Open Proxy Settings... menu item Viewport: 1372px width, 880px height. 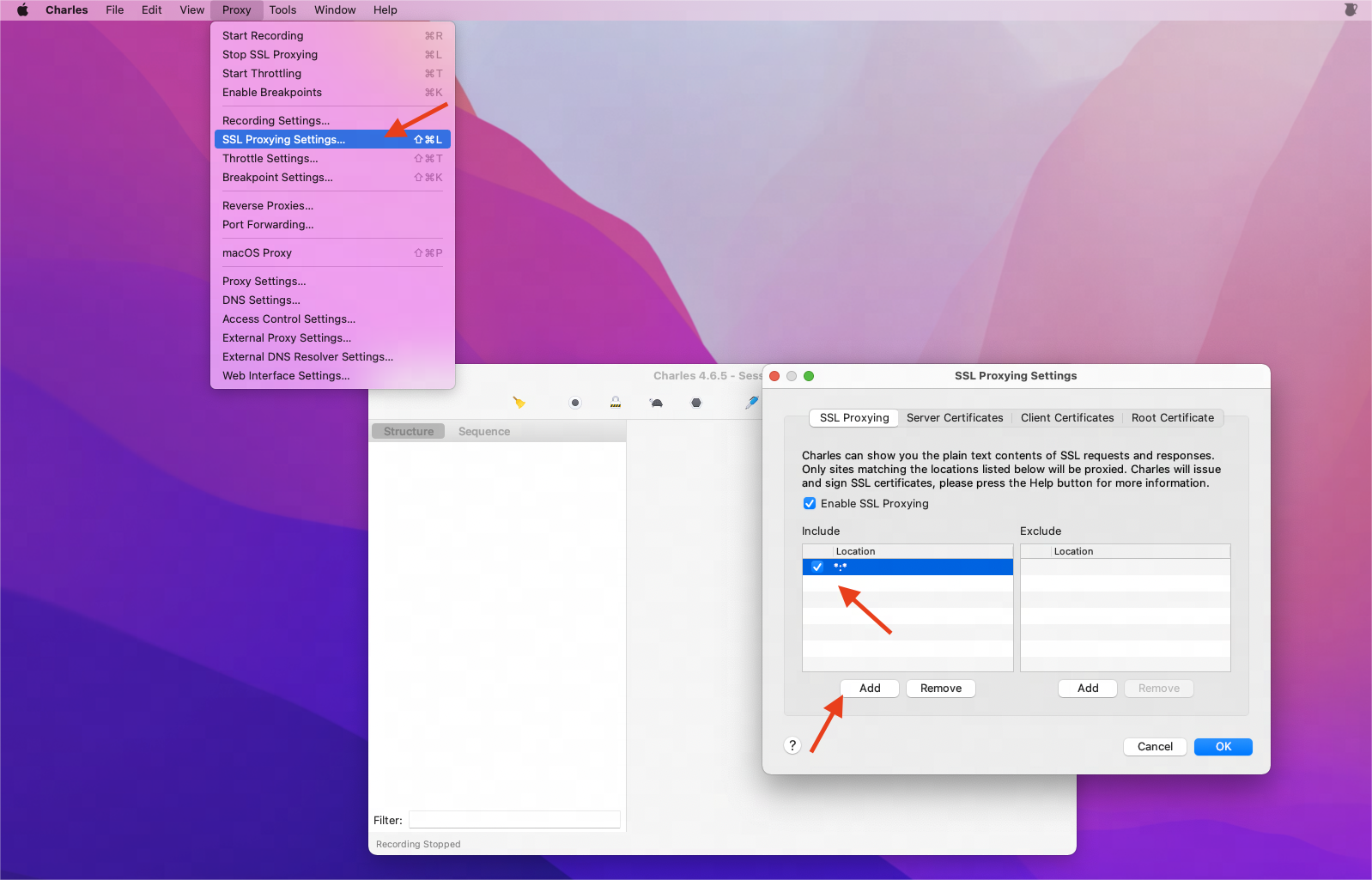332,282
